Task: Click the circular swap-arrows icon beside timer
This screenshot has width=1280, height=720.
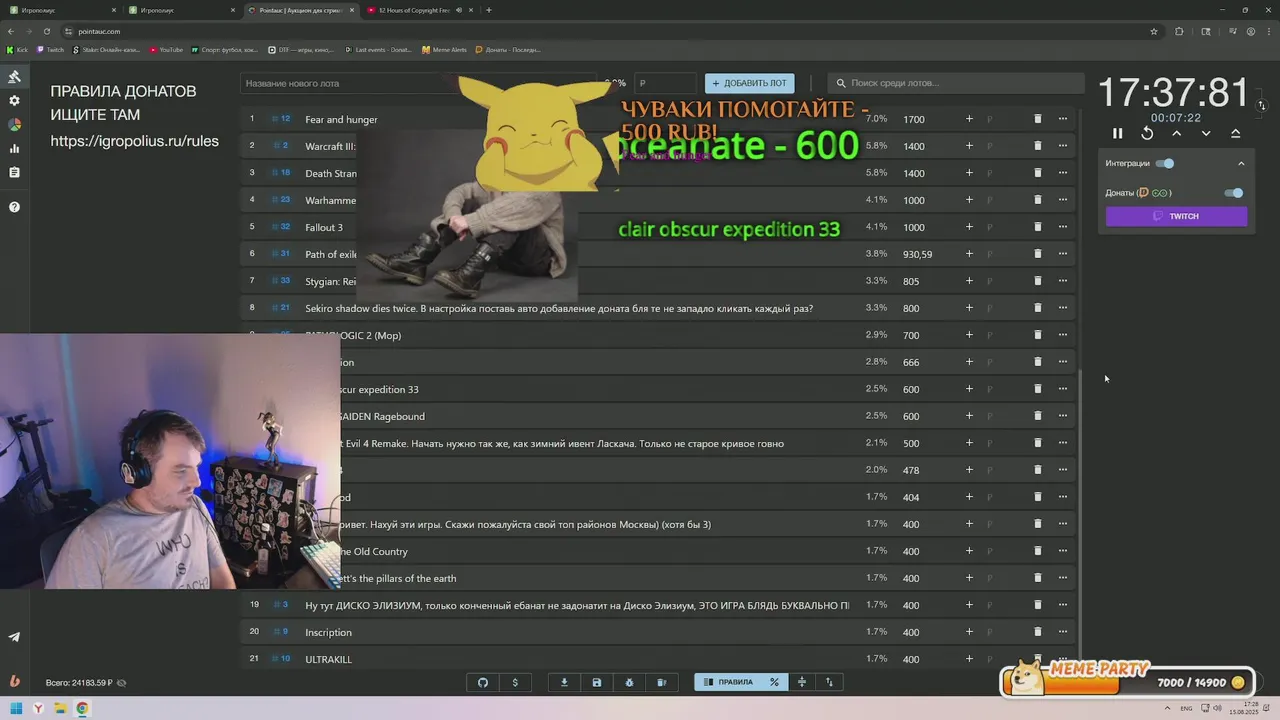Action: 1262,105
